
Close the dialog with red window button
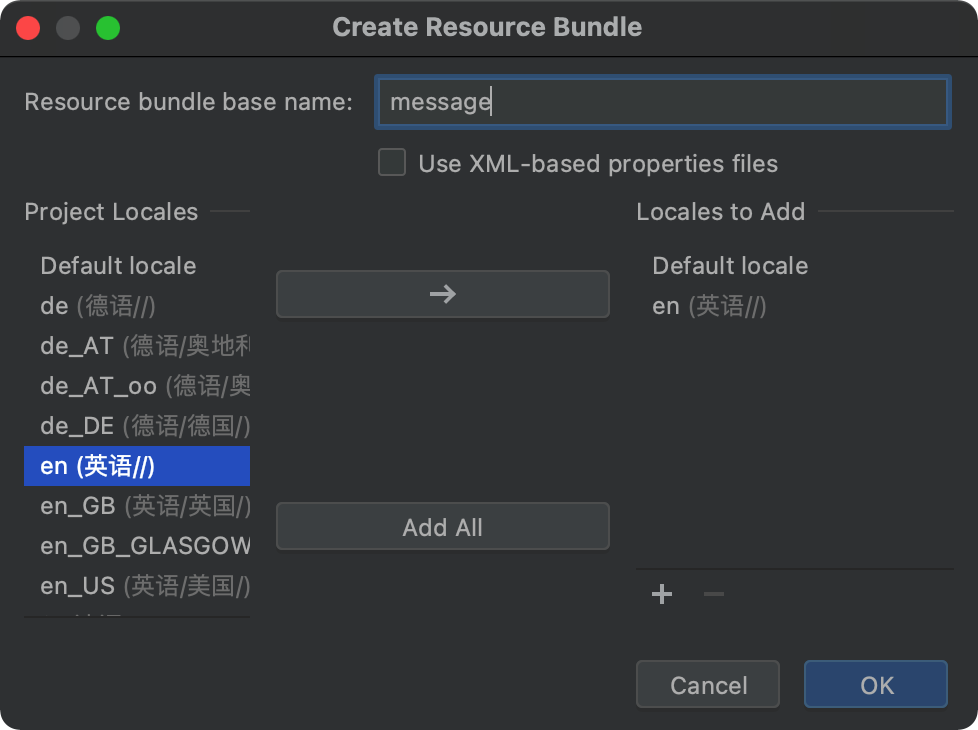28,28
